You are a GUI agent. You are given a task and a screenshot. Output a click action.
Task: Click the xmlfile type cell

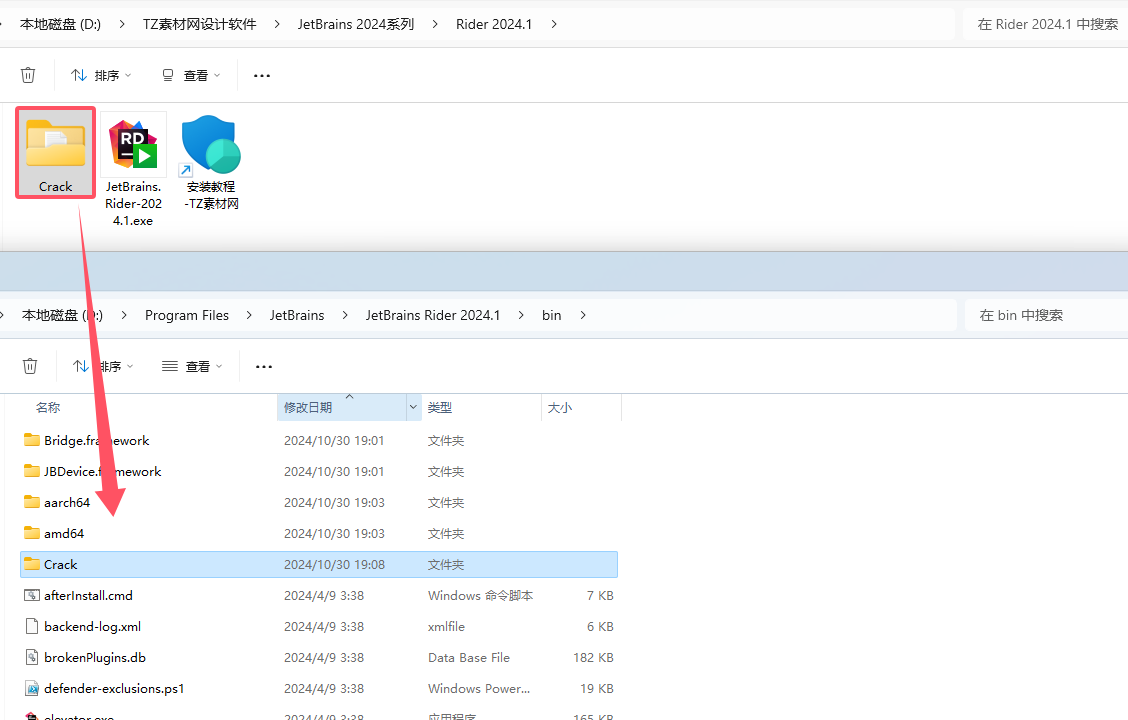point(446,626)
